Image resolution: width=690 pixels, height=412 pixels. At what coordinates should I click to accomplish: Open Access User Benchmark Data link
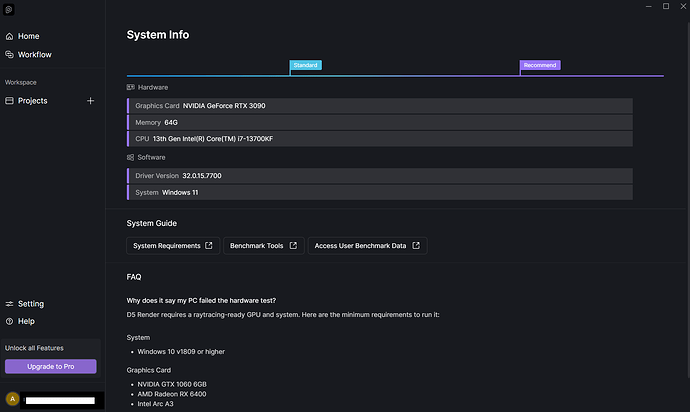367,246
